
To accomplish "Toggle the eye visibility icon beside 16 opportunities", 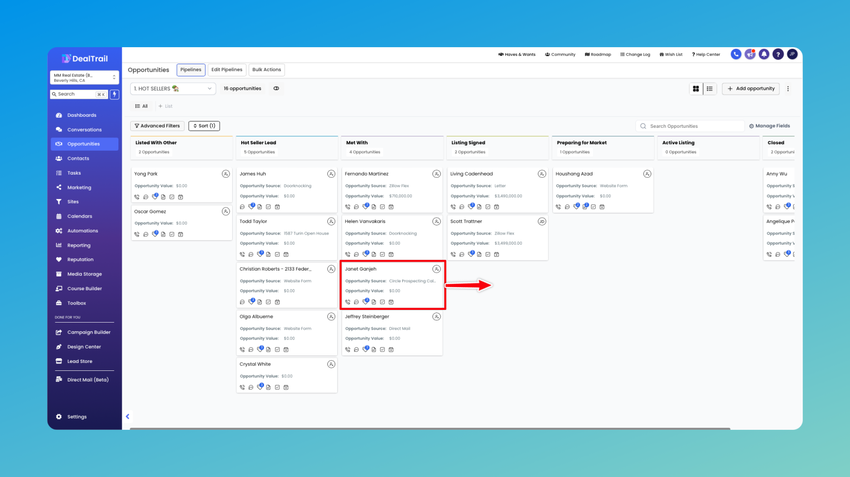I will click(276, 88).
